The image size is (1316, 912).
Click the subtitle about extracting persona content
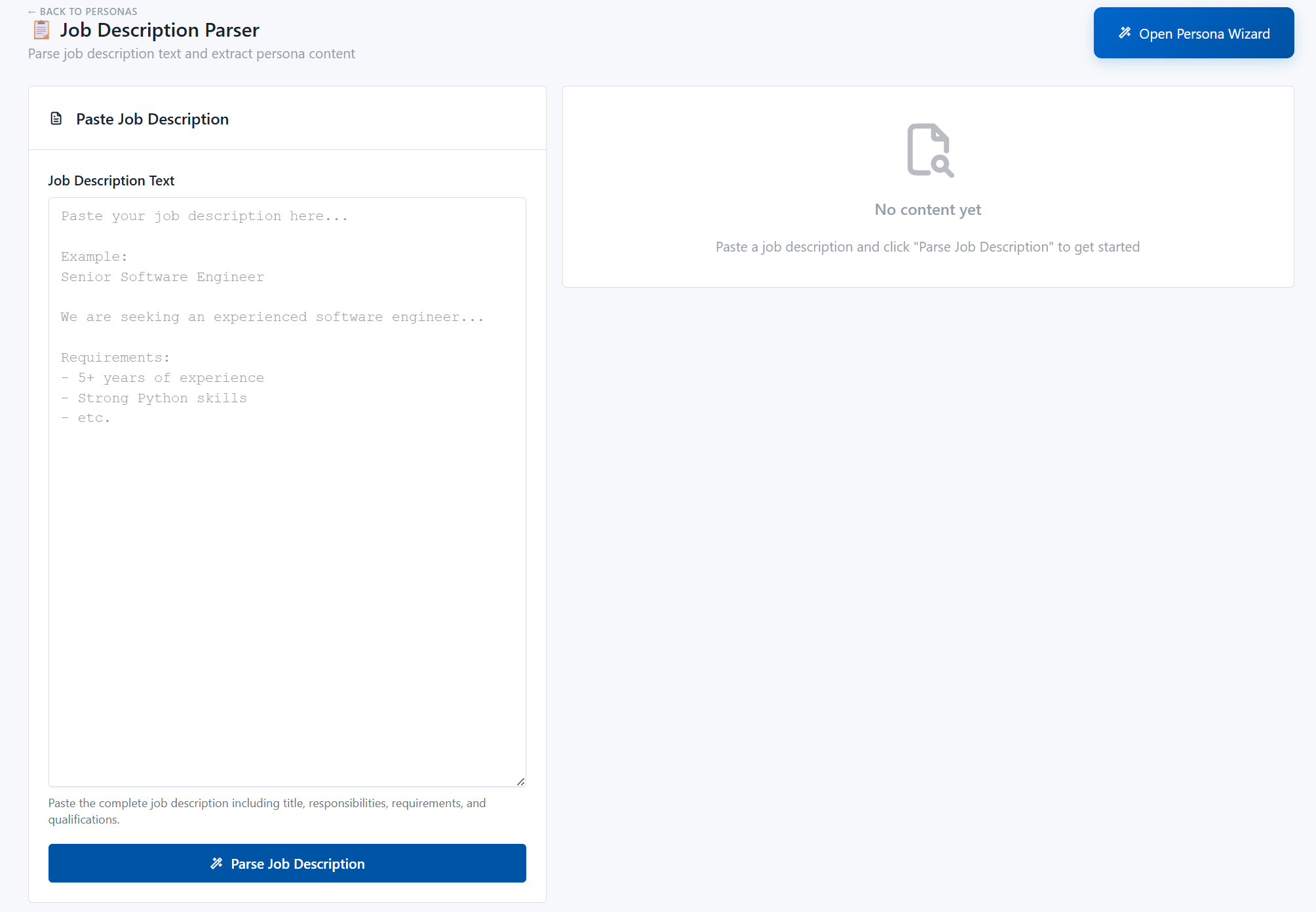pyautogui.click(x=191, y=54)
